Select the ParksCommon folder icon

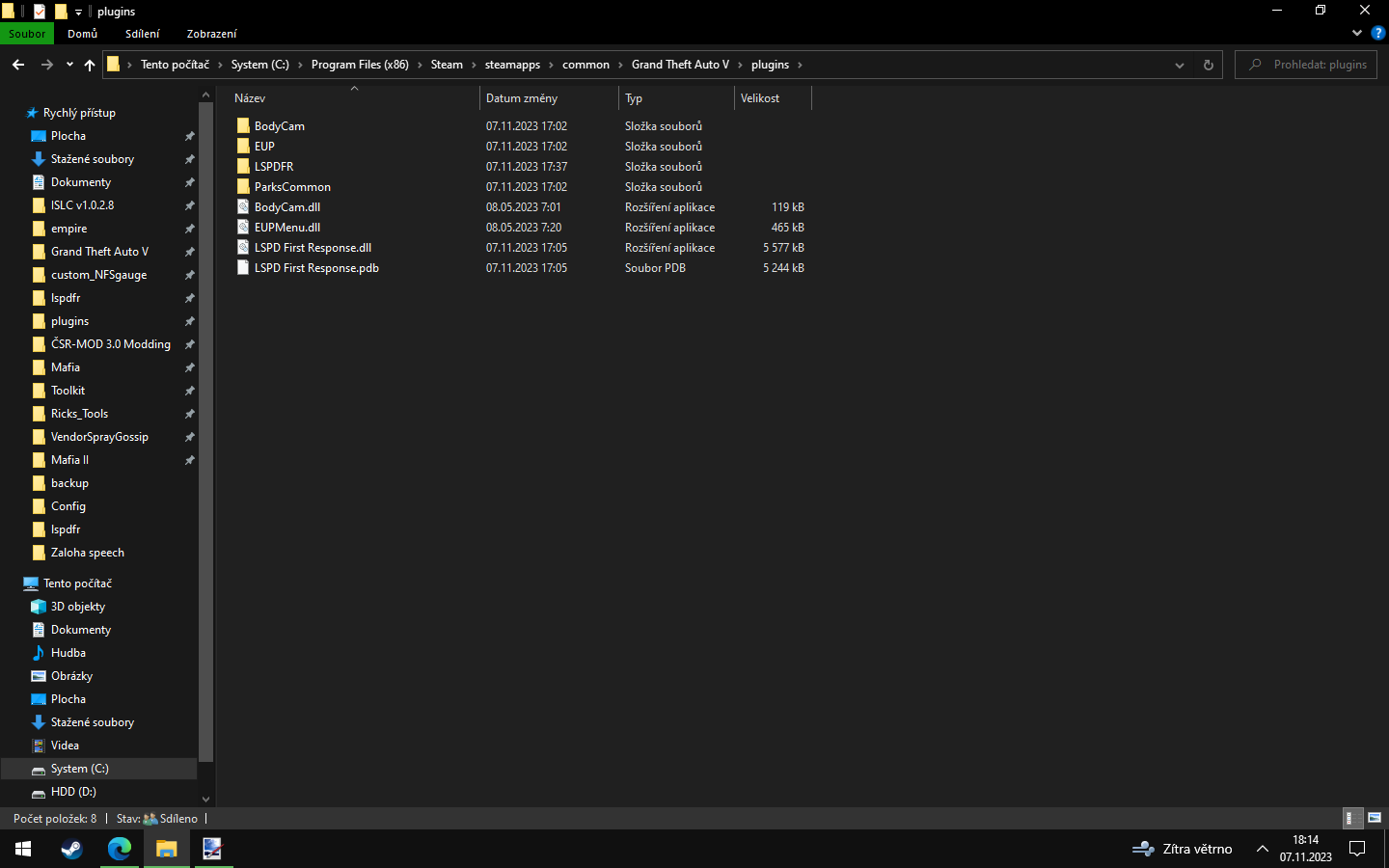(243, 187)
